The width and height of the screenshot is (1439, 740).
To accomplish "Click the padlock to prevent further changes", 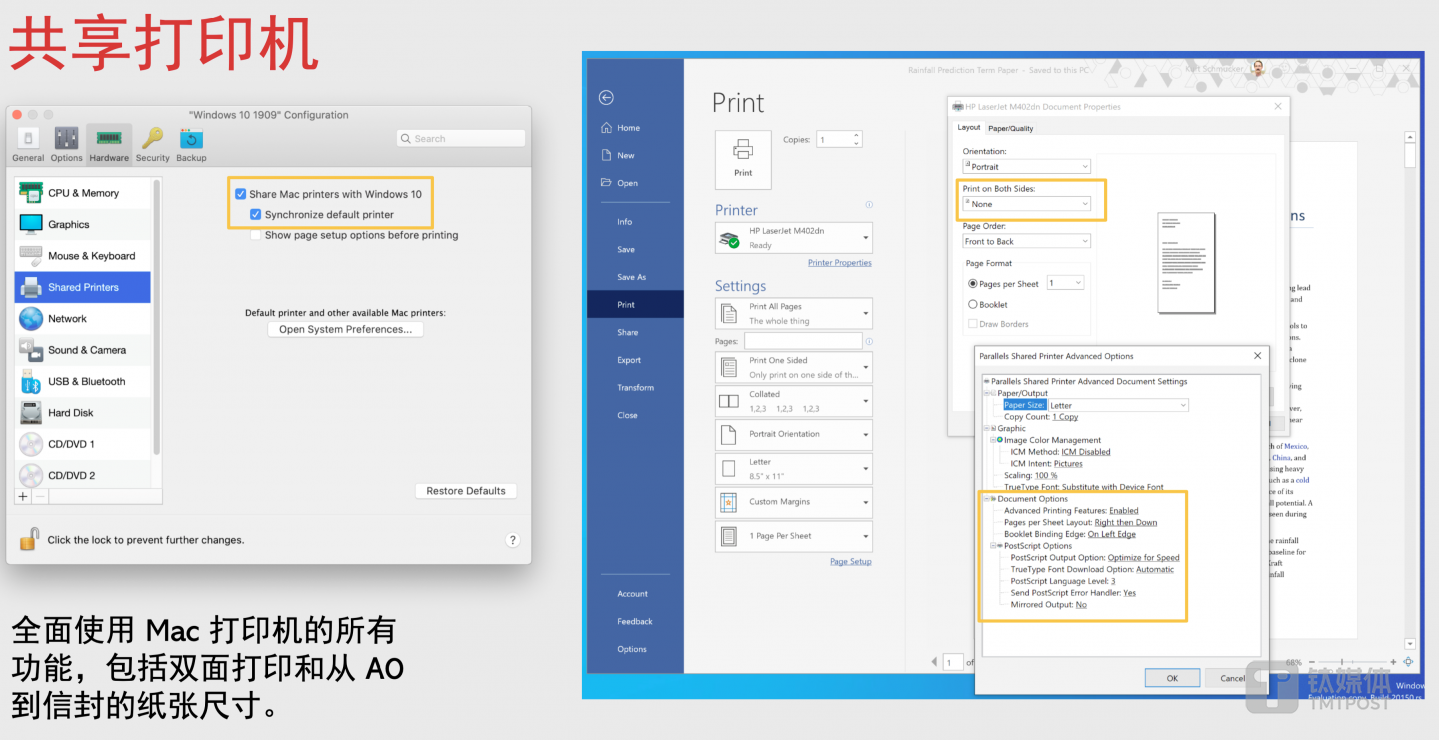I will [x=28, y=539].
